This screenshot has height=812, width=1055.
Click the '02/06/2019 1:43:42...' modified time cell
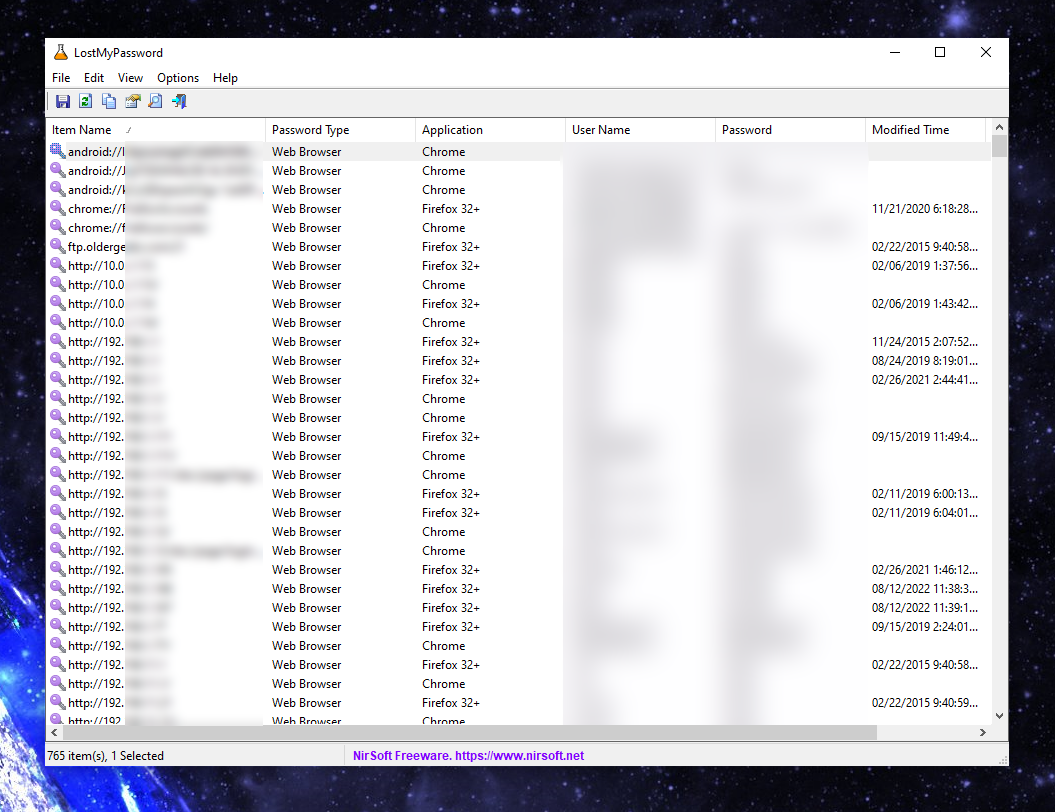coord(925,303)
